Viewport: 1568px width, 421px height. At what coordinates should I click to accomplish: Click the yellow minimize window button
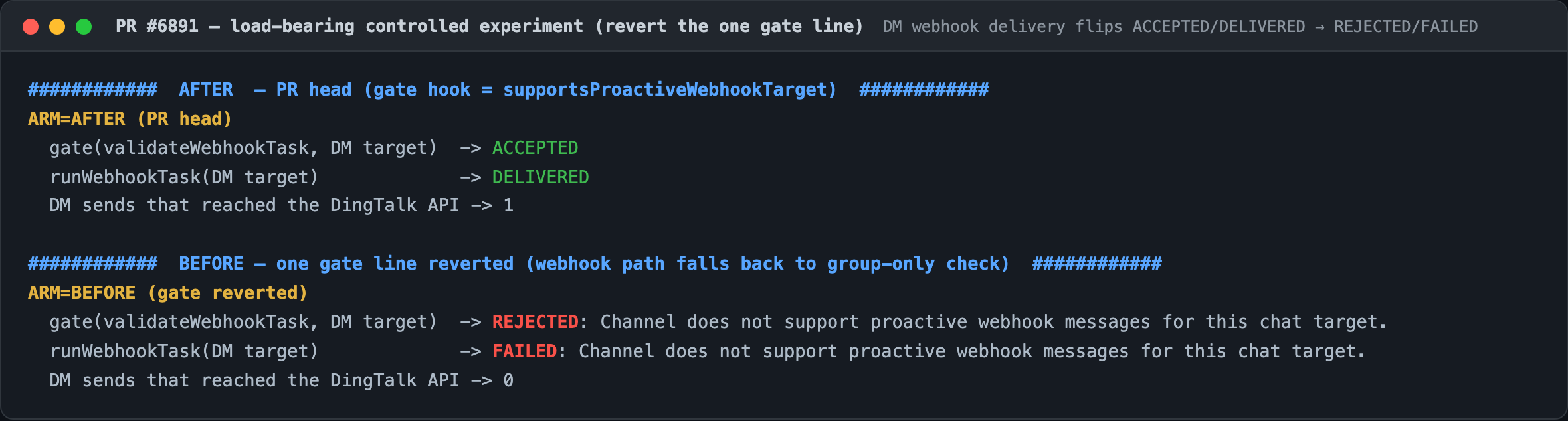click(57, 27)
